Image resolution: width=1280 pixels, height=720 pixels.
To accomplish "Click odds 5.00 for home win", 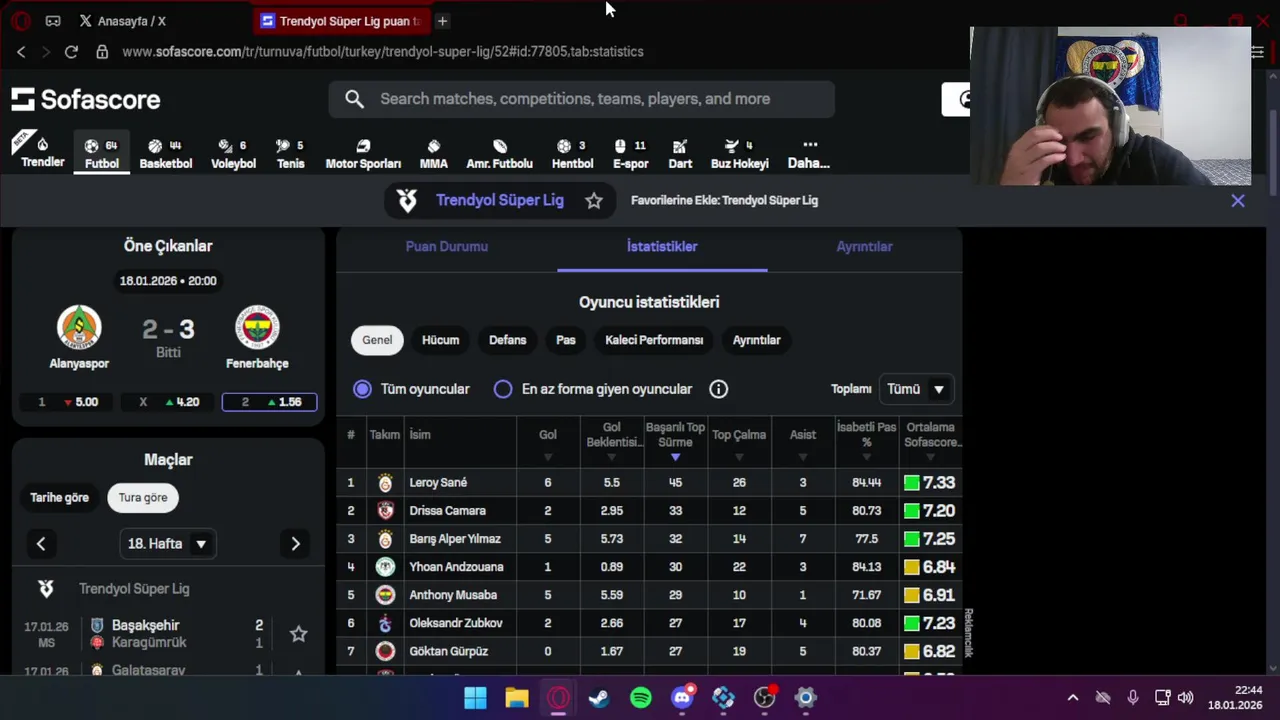I will 67,402.
